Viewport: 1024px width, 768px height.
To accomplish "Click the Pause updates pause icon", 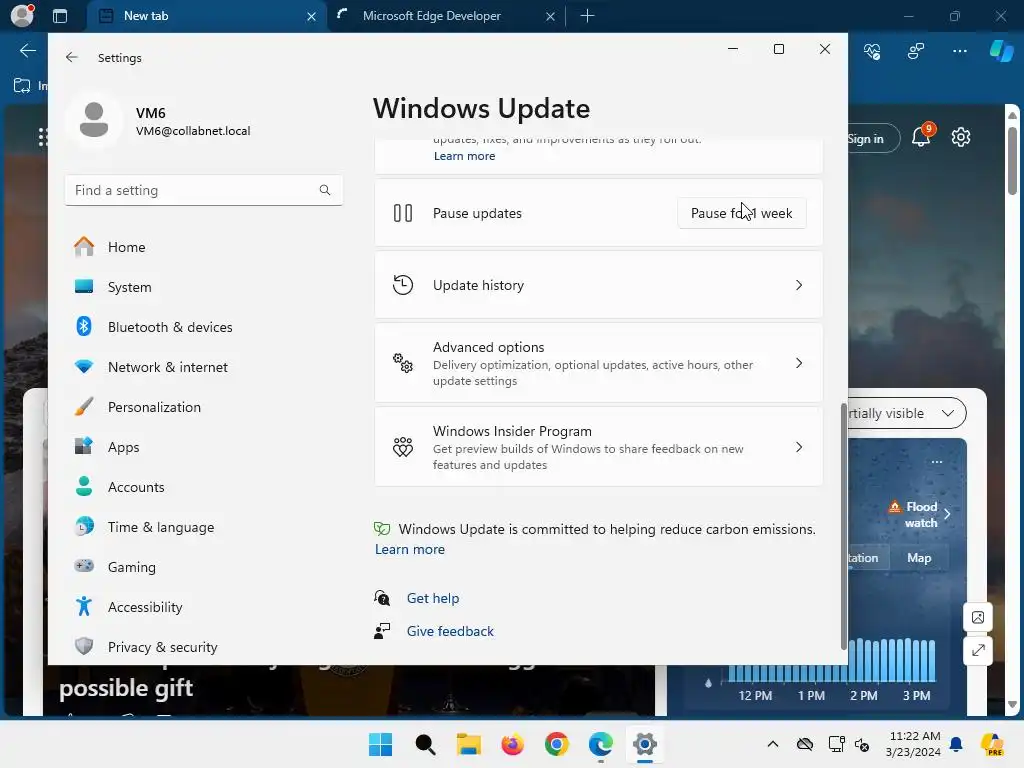I will tap(403, 213).
